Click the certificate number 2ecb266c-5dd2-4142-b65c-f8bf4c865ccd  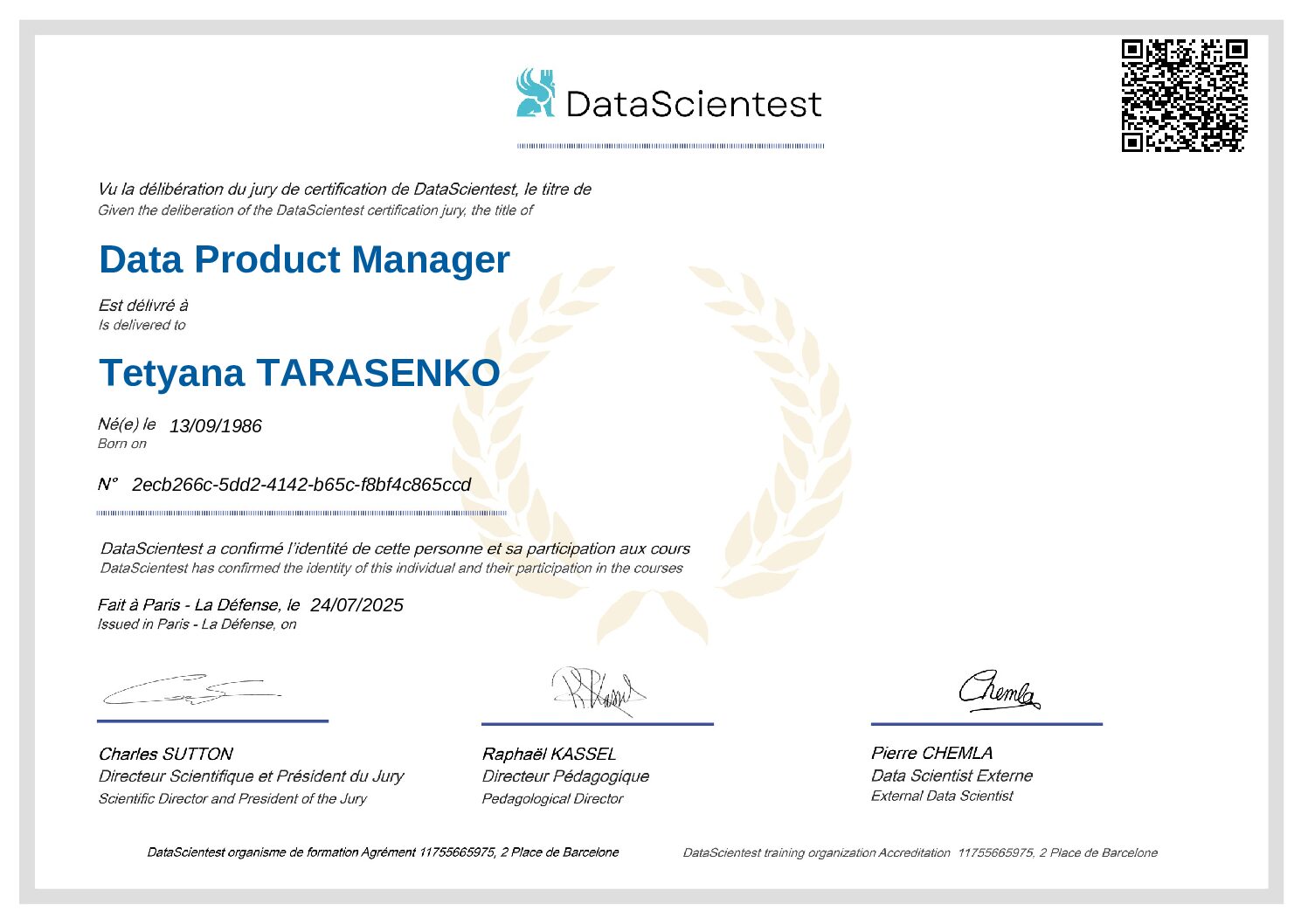301,485
